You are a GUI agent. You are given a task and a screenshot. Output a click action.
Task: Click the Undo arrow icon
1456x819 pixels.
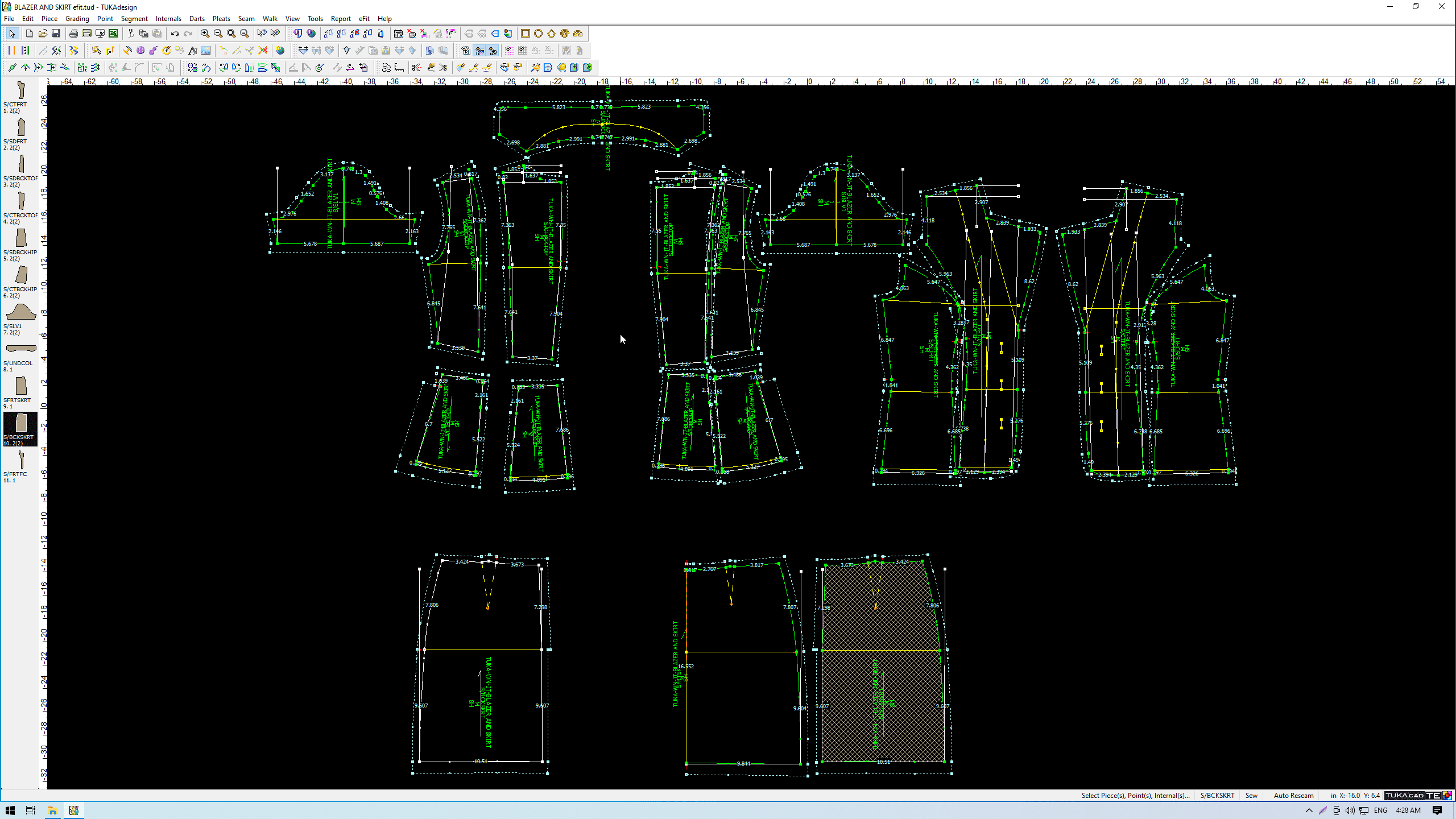tap(175, 34)
